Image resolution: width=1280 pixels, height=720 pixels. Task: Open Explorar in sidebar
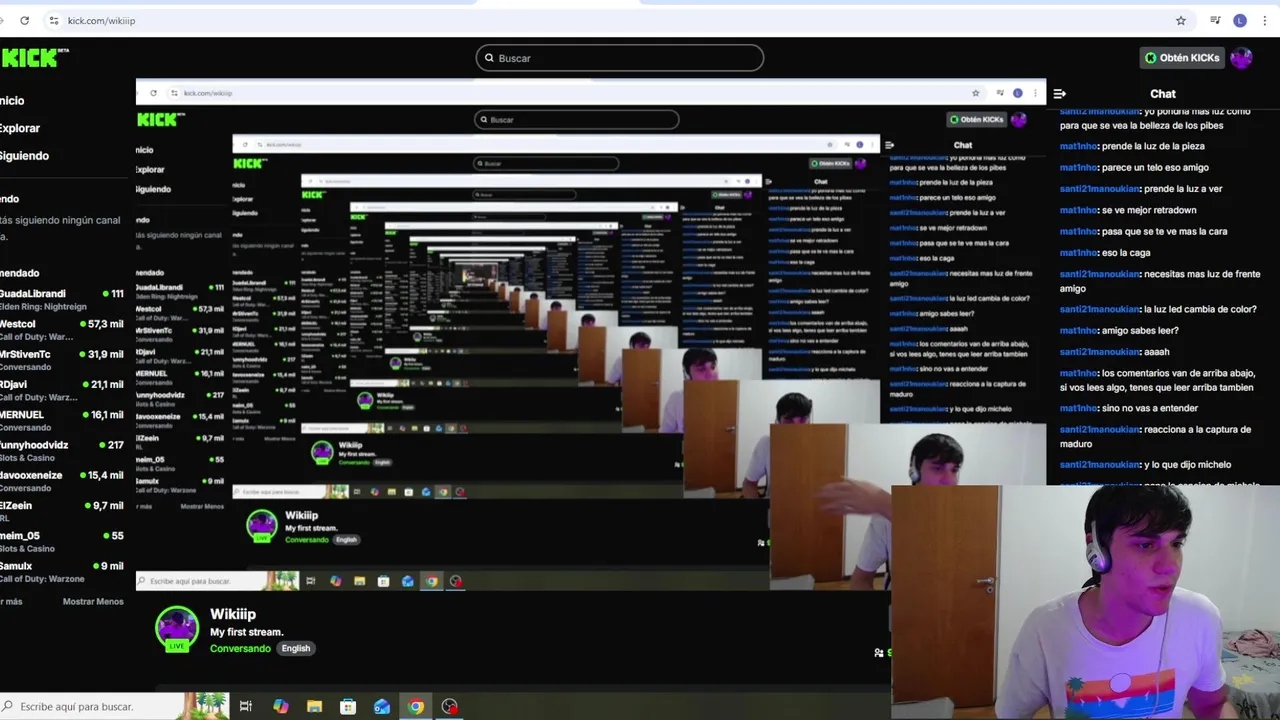click(x=20, y=128)
